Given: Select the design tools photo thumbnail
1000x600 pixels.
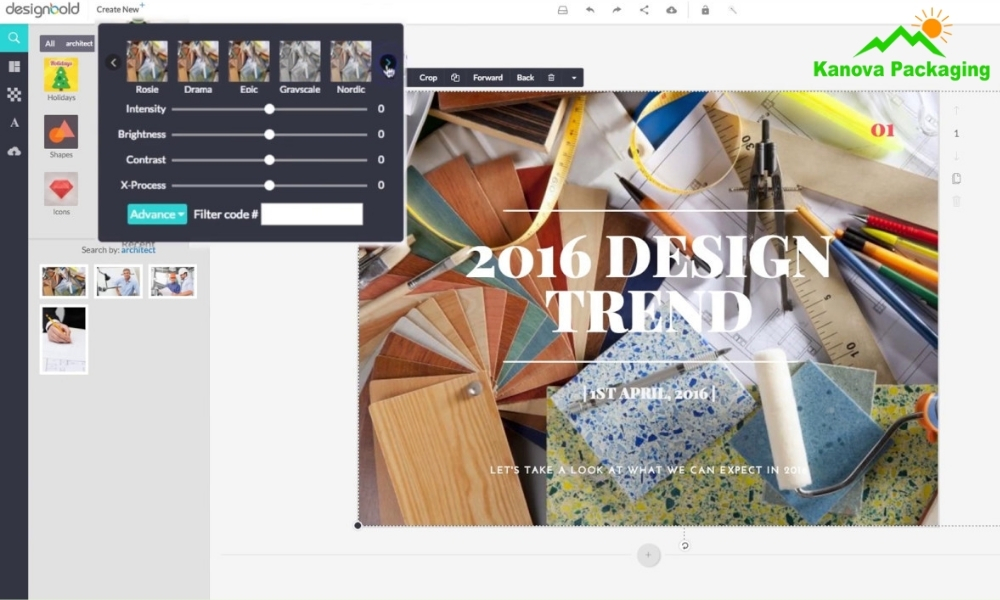Looking at the screenshot, I should 64,281.
